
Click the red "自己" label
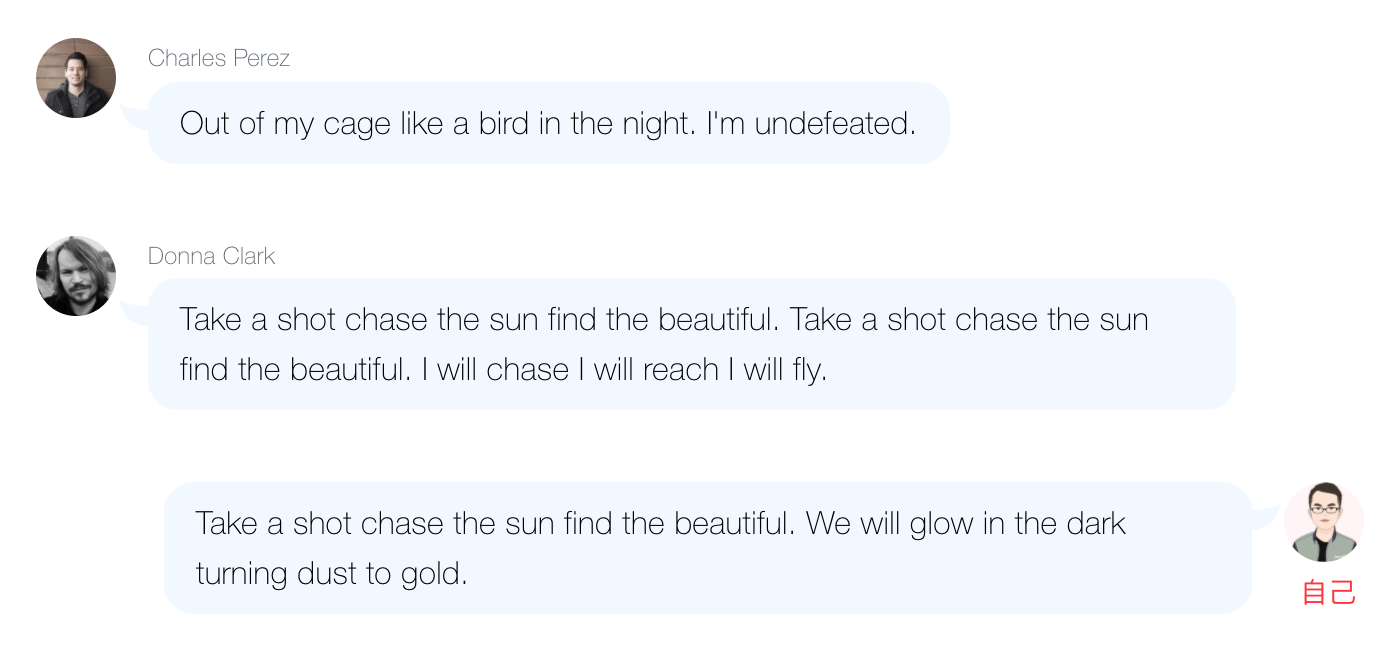(x=1328, y=592)
